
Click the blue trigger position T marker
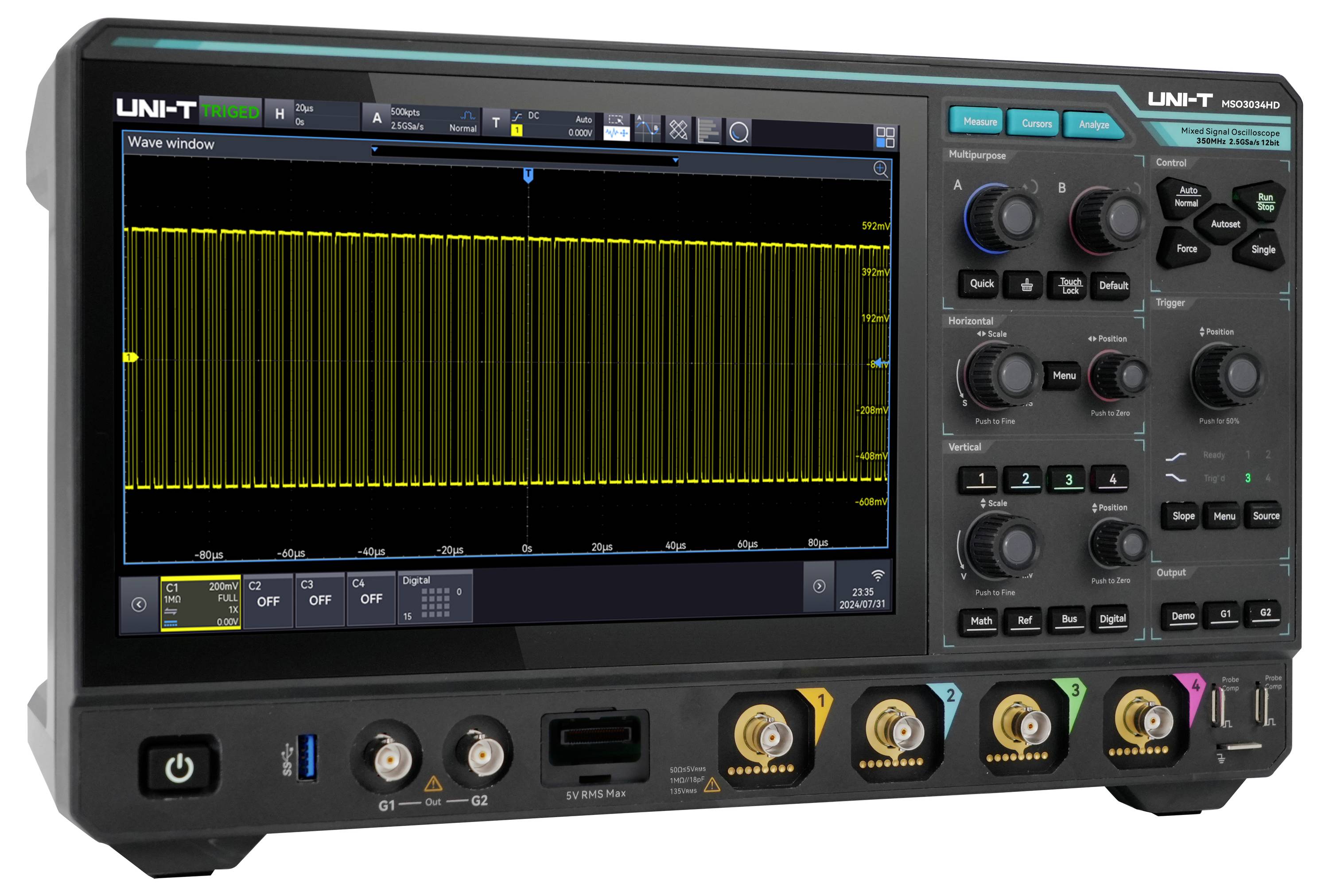click(528, 175)
